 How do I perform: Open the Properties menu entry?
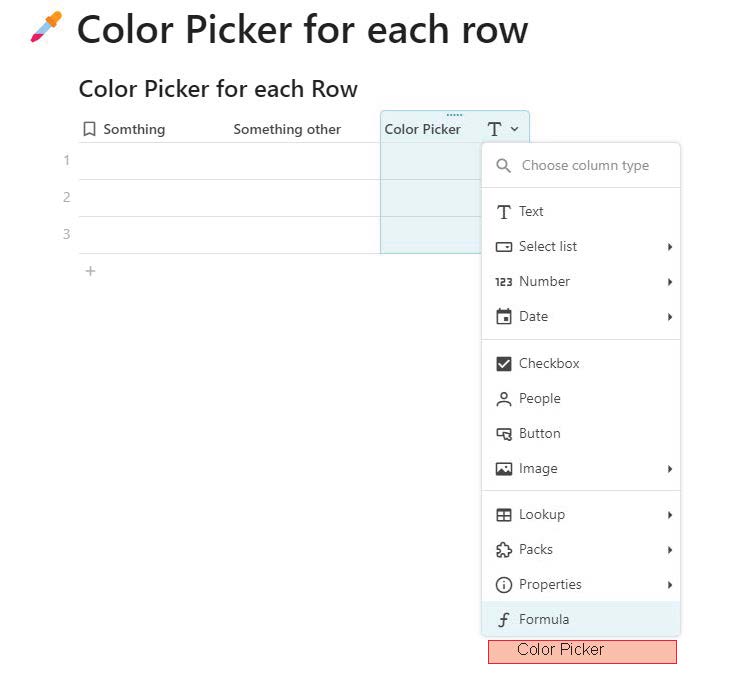click(581, 584)
